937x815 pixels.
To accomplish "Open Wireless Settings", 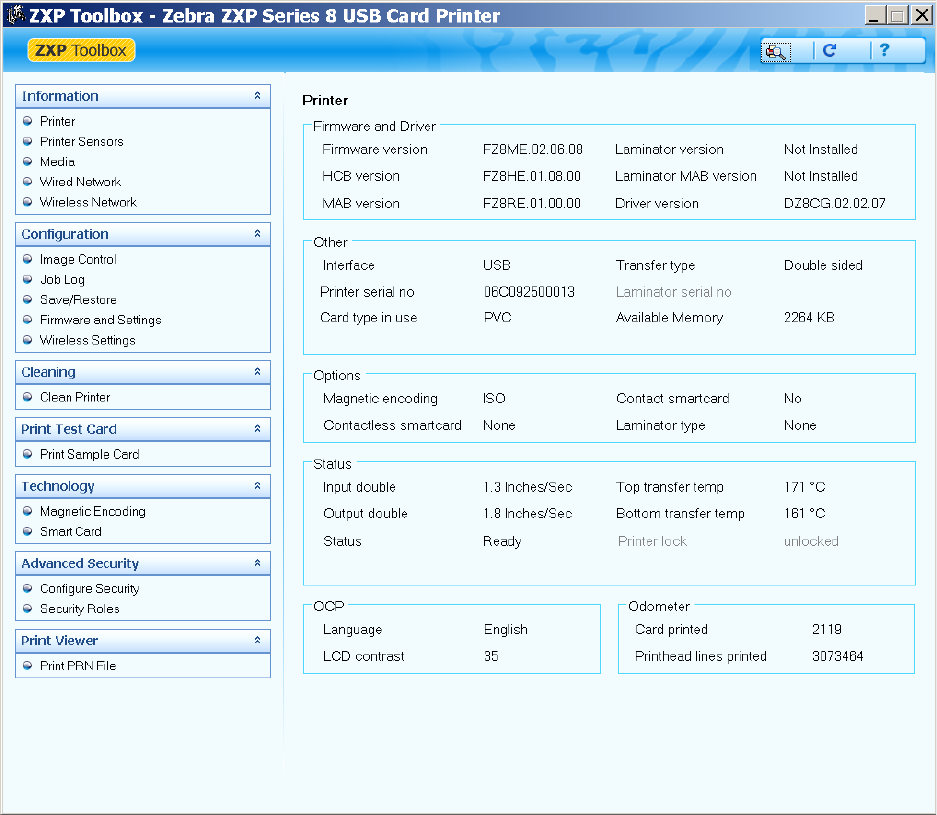I will [87, 340].
